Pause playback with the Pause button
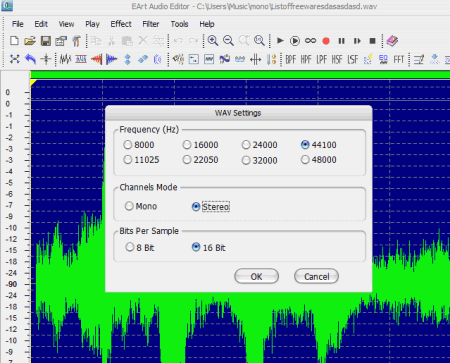450x363 pixels. point(341,41)
